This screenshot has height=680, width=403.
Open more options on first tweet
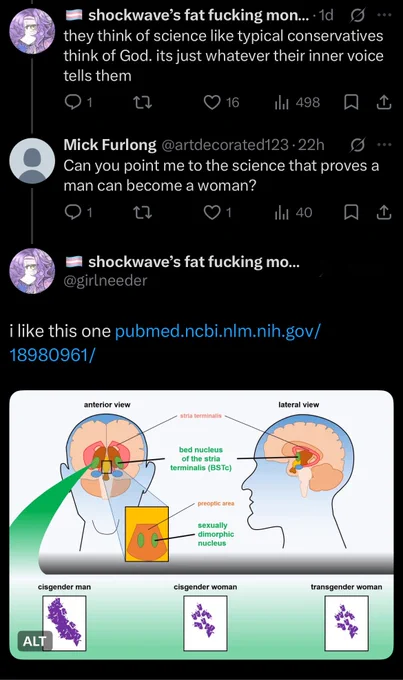pyautogui.click(x=384, y=15)
